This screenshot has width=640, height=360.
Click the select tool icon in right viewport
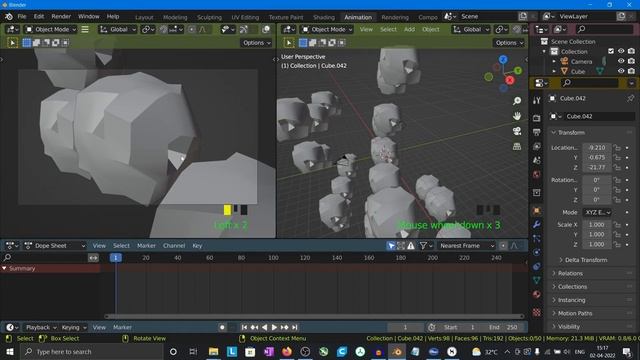[289, 42]
